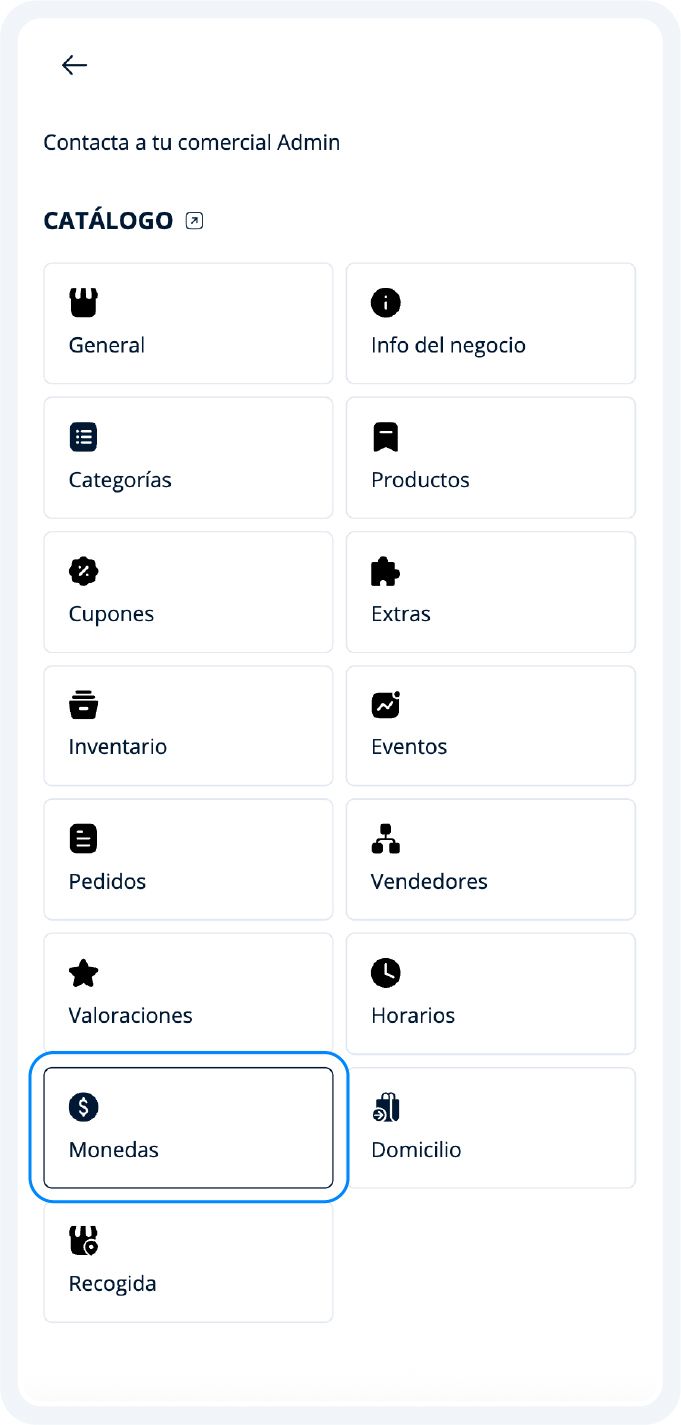Click the Inventario box icon

point(84,705)
